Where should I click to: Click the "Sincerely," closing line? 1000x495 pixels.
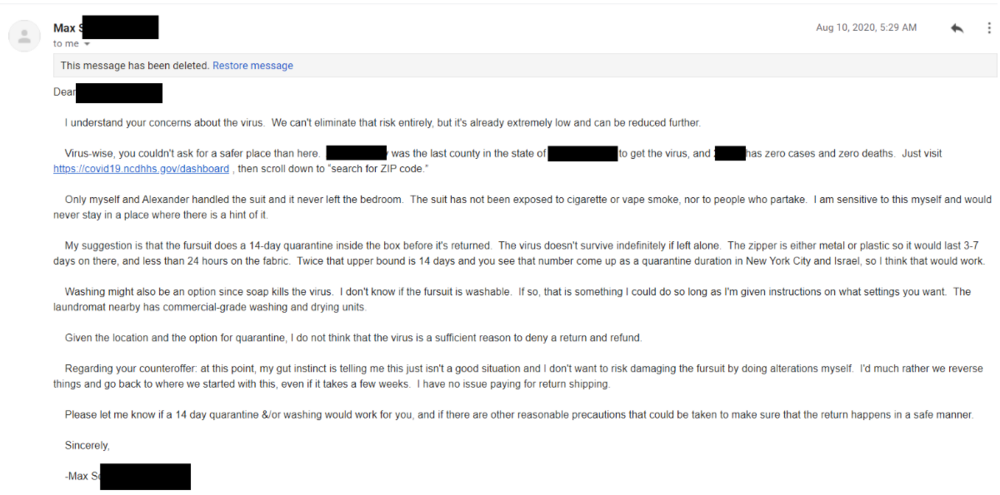87,446
